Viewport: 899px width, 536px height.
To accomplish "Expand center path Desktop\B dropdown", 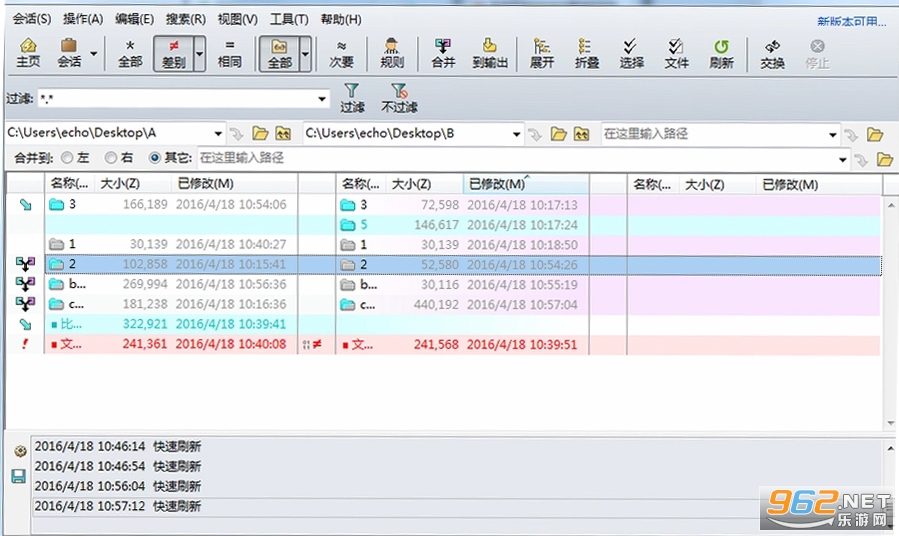I will tap(516, 134).
